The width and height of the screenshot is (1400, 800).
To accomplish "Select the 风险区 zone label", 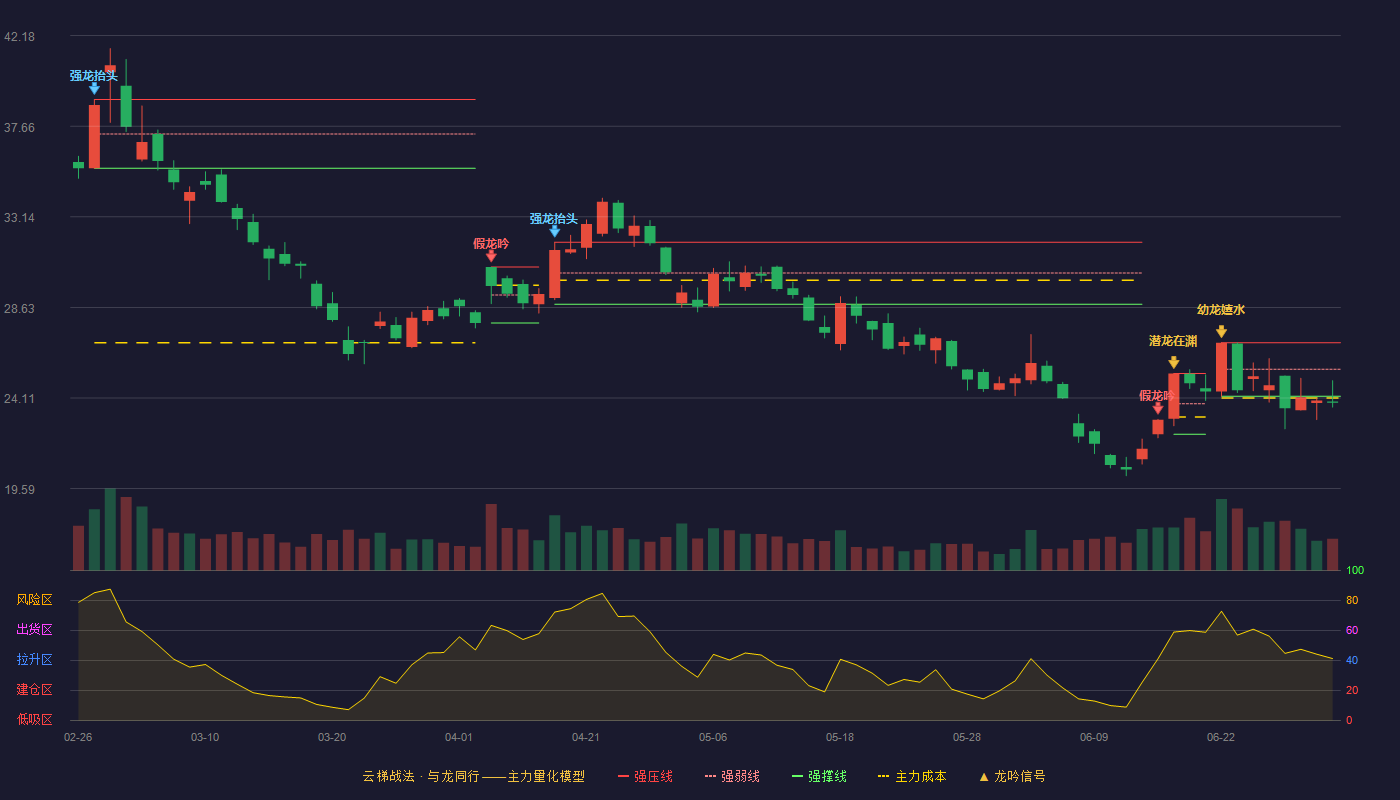I will coord(34,600).
